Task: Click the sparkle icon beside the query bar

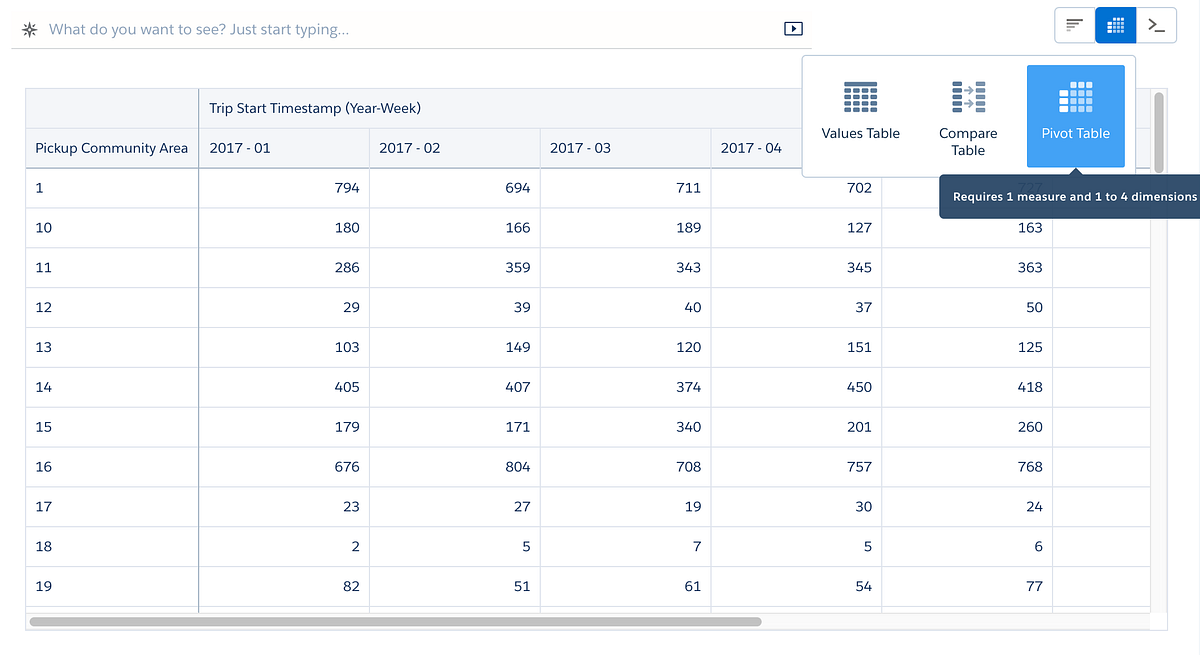Action: [28, 28]
